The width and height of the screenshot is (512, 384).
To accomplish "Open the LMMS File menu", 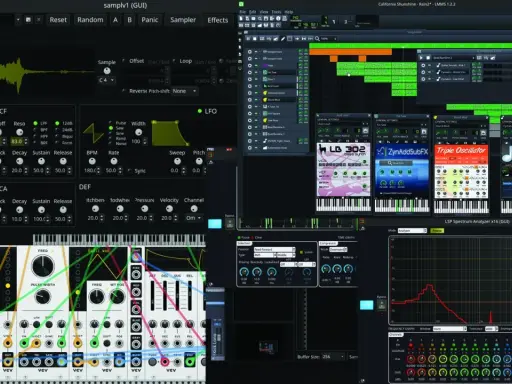I will click(x=242, y=12).
